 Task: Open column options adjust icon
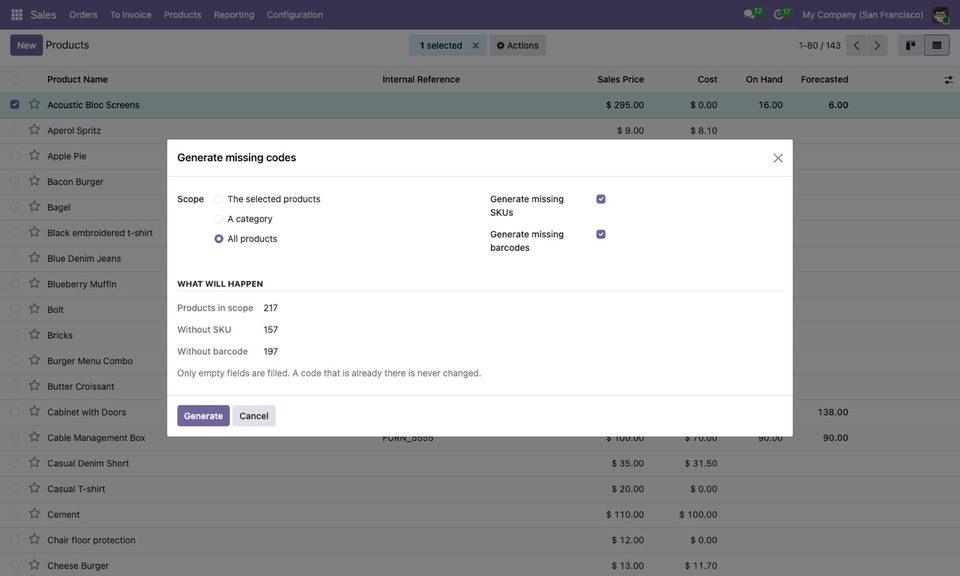click(948, 80)
